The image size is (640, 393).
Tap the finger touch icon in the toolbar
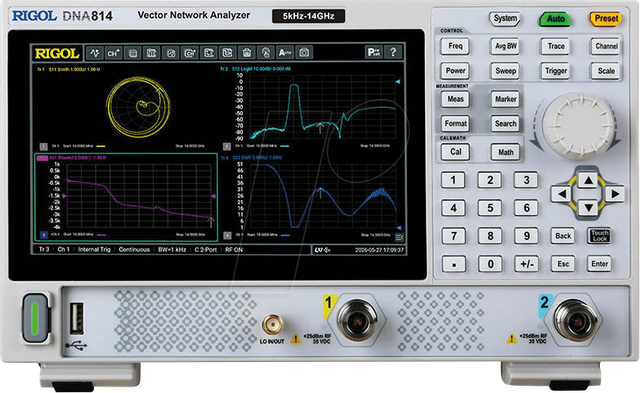[x=265, y=53]
